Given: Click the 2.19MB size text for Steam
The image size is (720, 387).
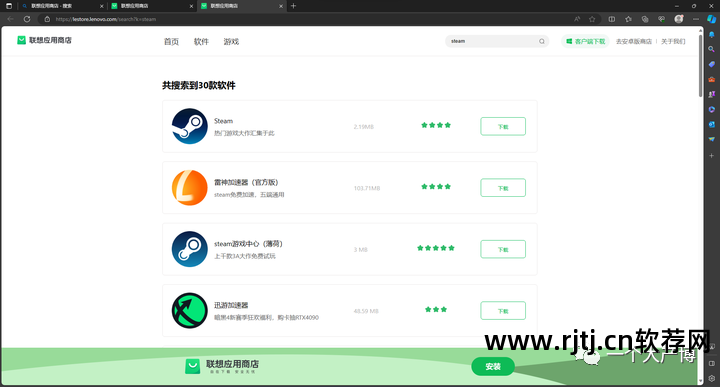Looking at the screenshot, I should coord(364,127).
